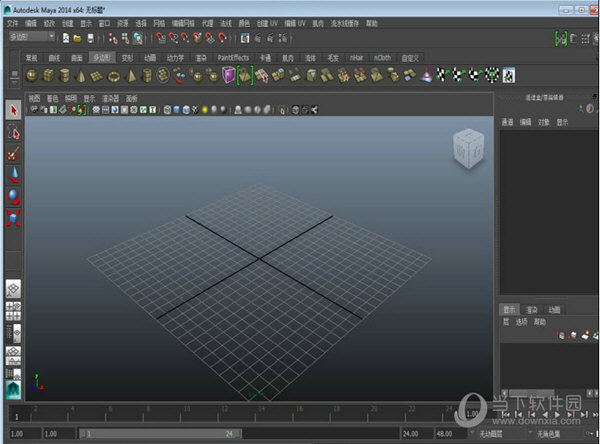Click the blue cone sculpt shelf icon
The width and height of the screenshot is (600, 444).
pyautogui.click(x=426, y=75)
